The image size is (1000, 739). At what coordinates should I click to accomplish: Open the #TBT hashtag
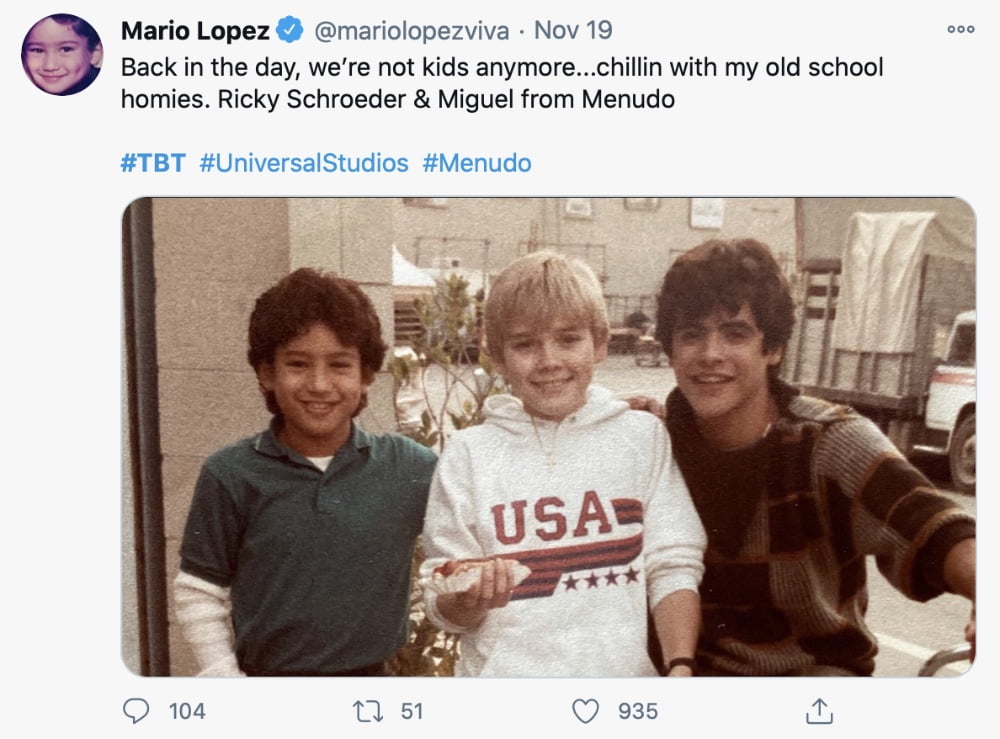153,163
